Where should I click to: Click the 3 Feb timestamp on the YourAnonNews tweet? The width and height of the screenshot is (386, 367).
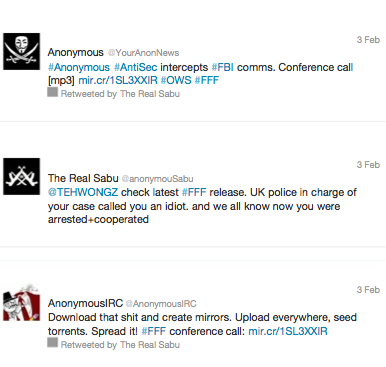tap(368, 40)
